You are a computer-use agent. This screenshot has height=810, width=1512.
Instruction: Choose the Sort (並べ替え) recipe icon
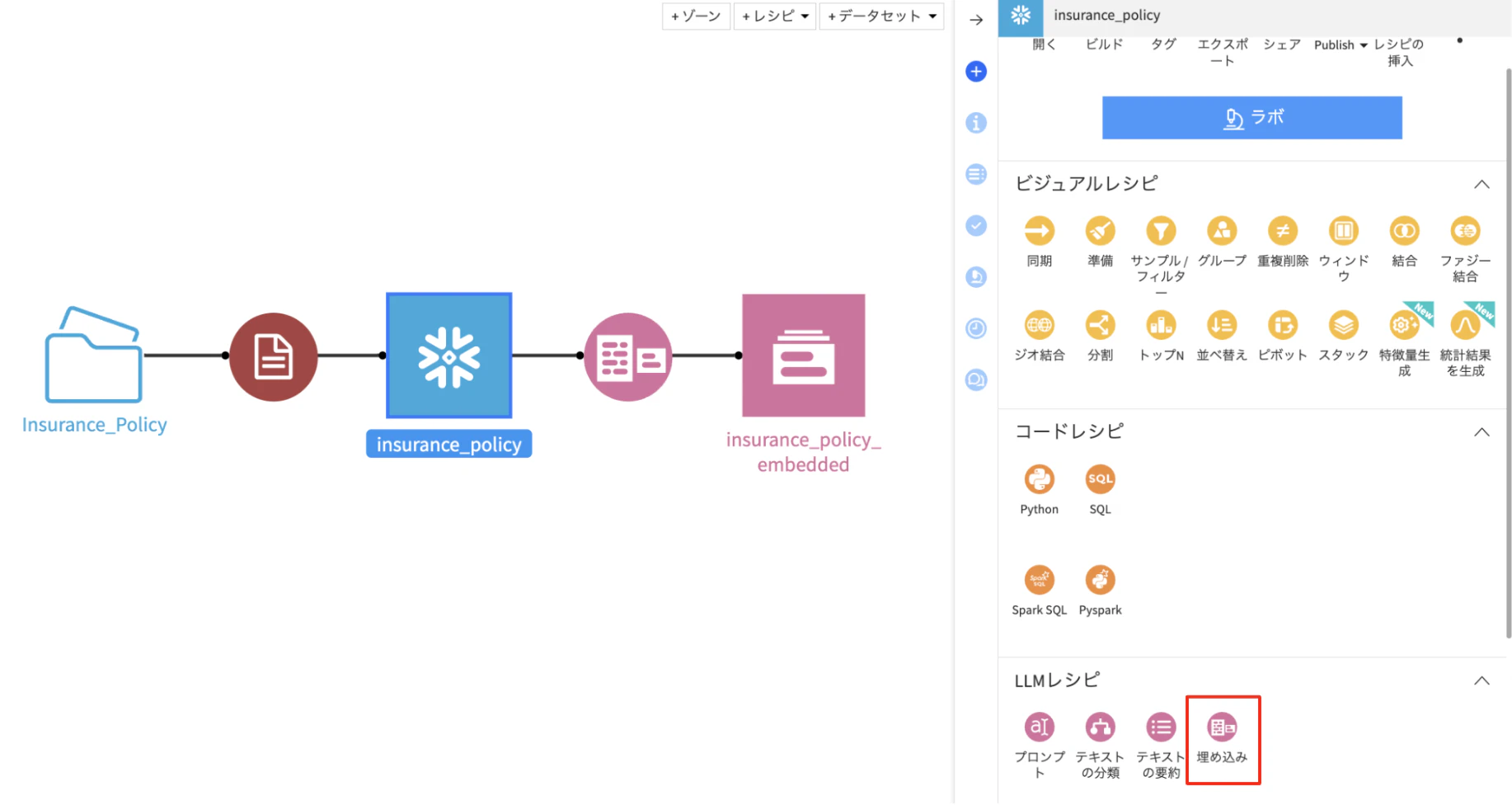pyautogui.click(x=1222, y=325)
